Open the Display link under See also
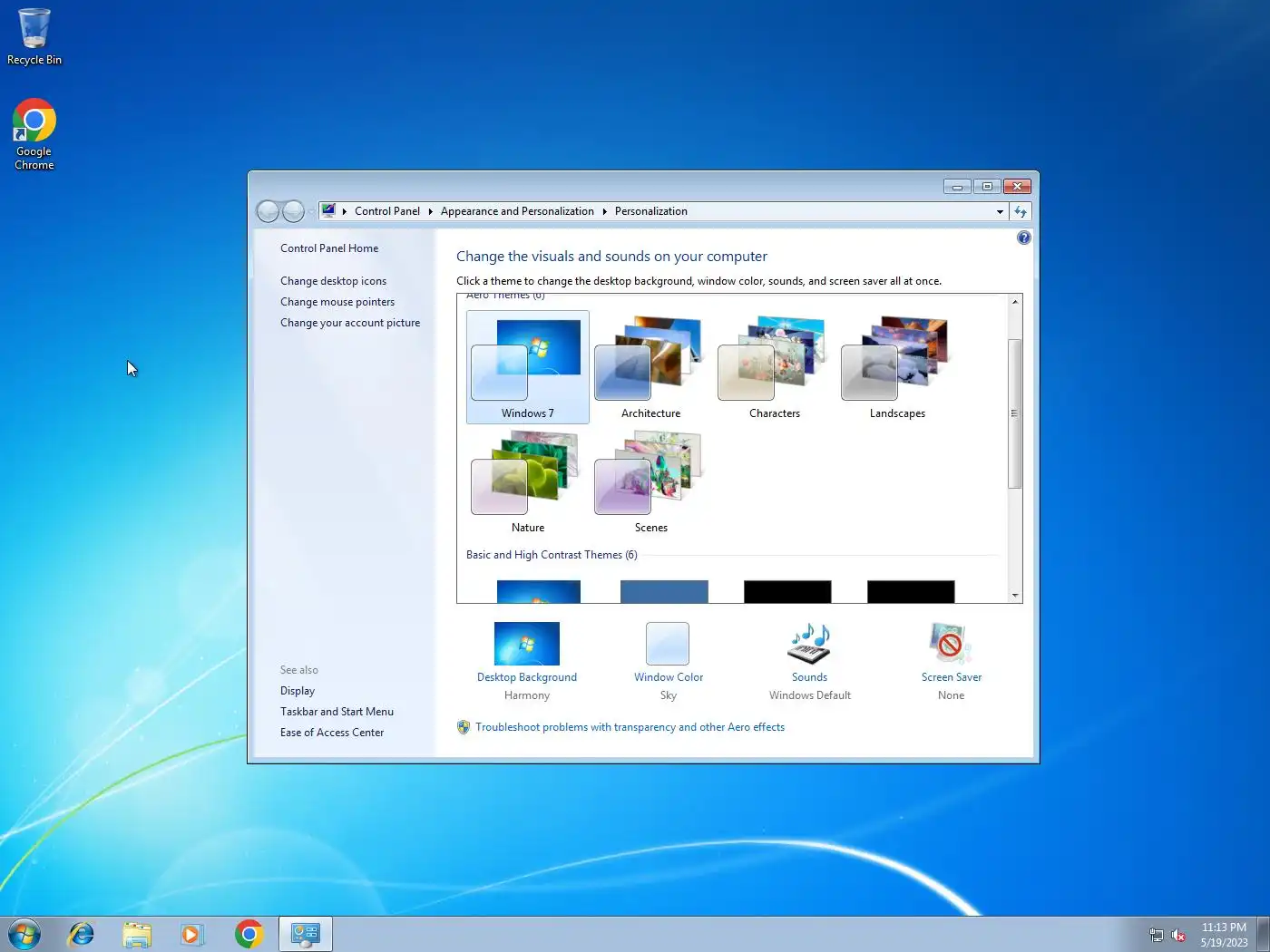1270x952 pixels. tap(298, 691)
